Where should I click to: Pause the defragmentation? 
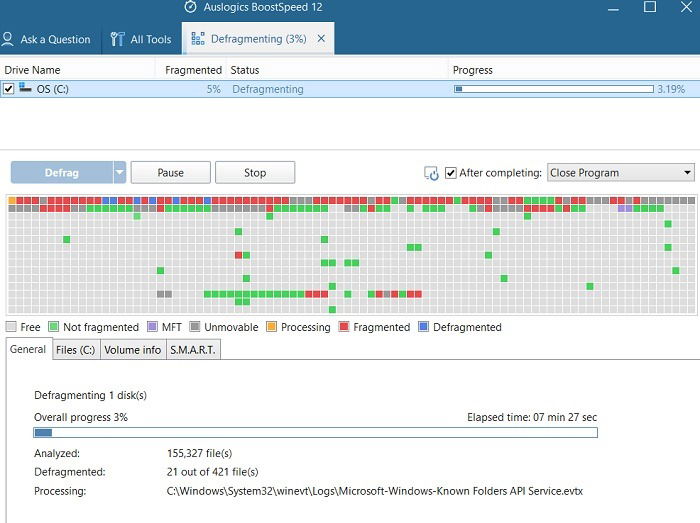[x=171, y=173]
